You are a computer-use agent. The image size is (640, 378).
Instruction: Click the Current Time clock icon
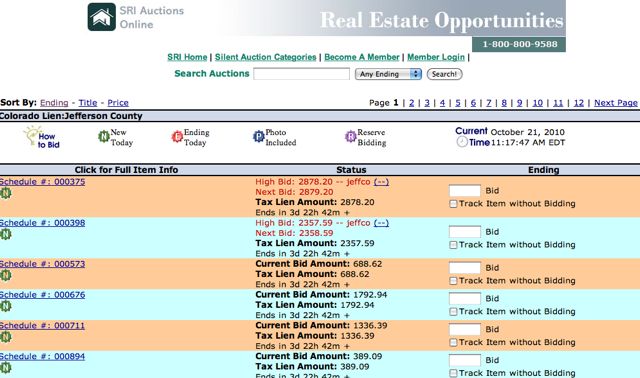point(462,142)
